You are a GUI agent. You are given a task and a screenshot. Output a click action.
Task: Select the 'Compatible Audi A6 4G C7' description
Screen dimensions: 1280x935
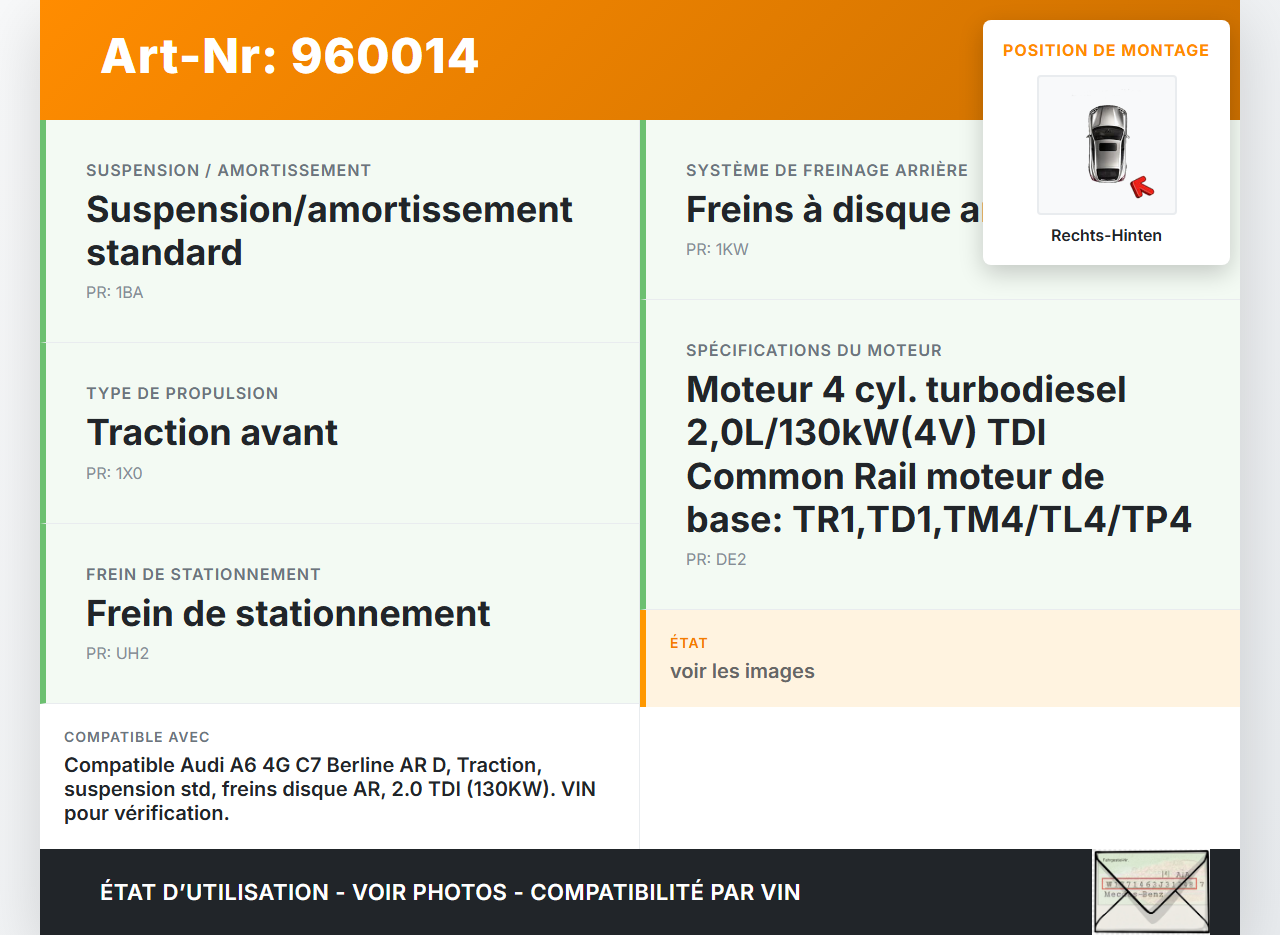click(x=330, y=789)
